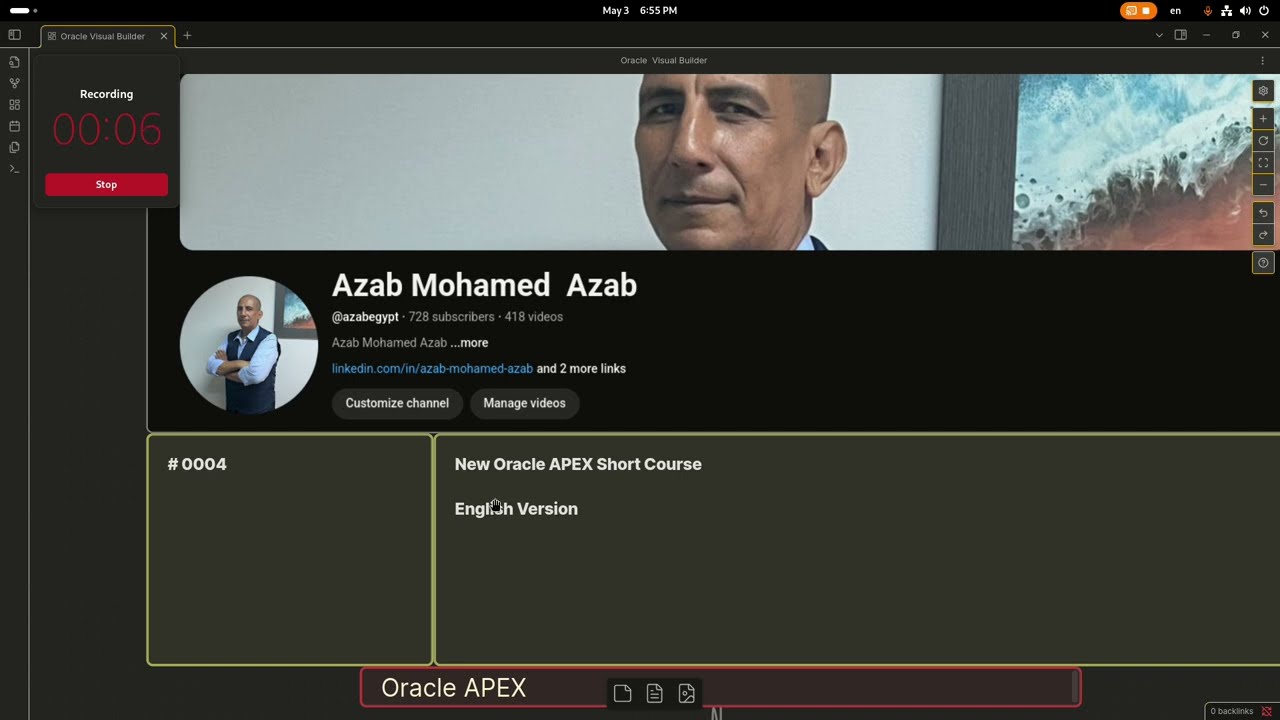Viewport: 1280px width, 720px height.
Task: Open linkedin.com/in/azab-mohamed-azab link
Action: (x=432, y=368)
